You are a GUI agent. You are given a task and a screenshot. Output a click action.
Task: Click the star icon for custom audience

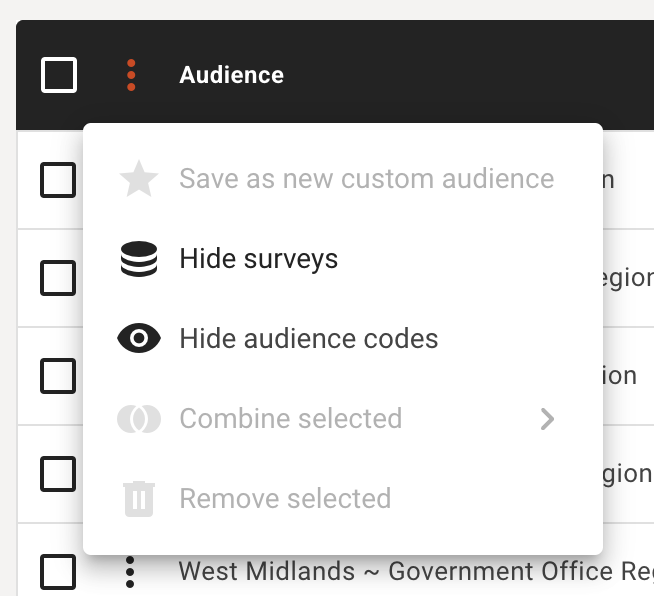(x=139, y=179)
